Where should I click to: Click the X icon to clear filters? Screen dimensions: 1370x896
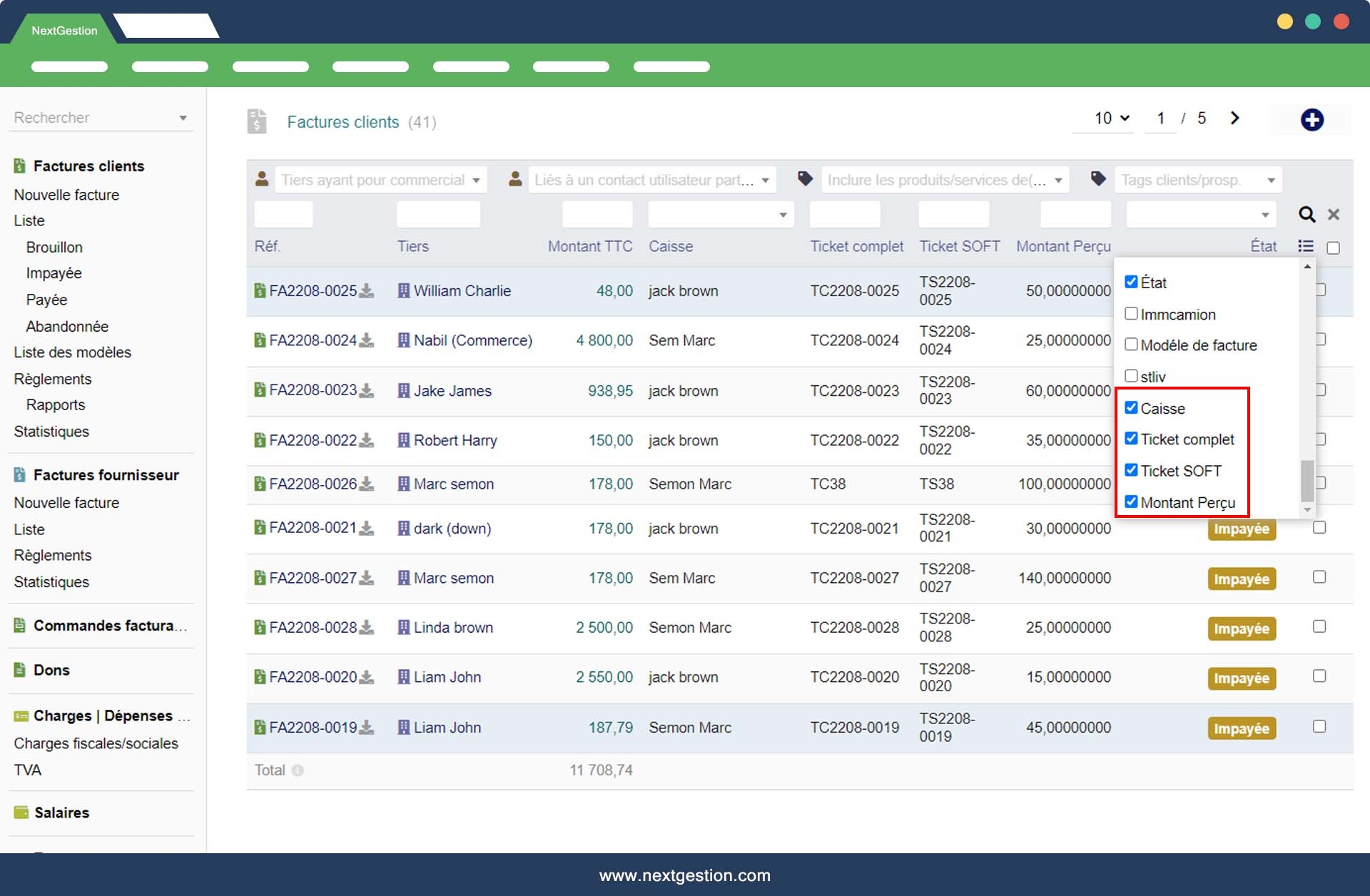1333,214
